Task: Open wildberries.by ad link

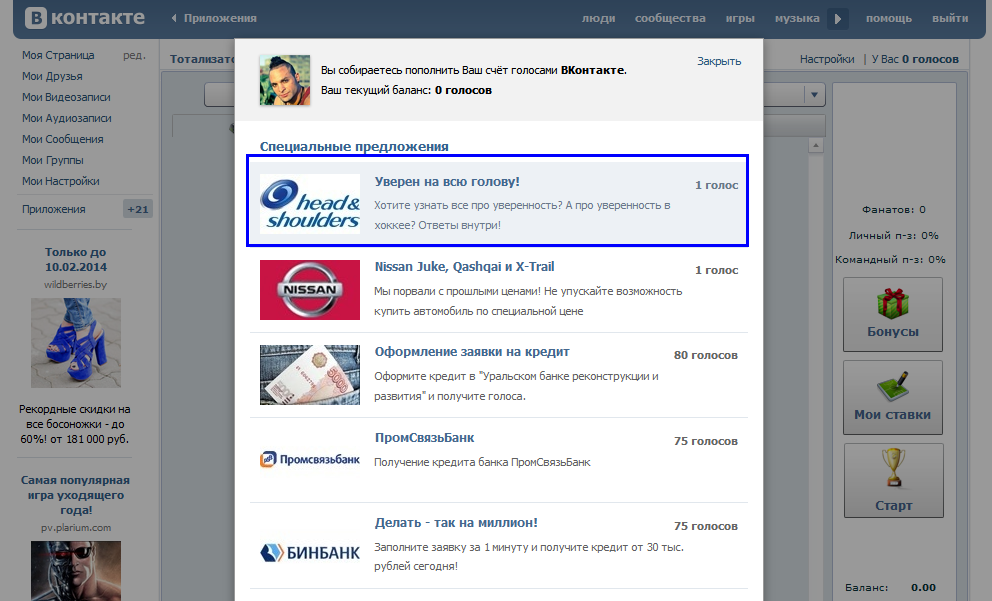Action: [x=75, y=285]
